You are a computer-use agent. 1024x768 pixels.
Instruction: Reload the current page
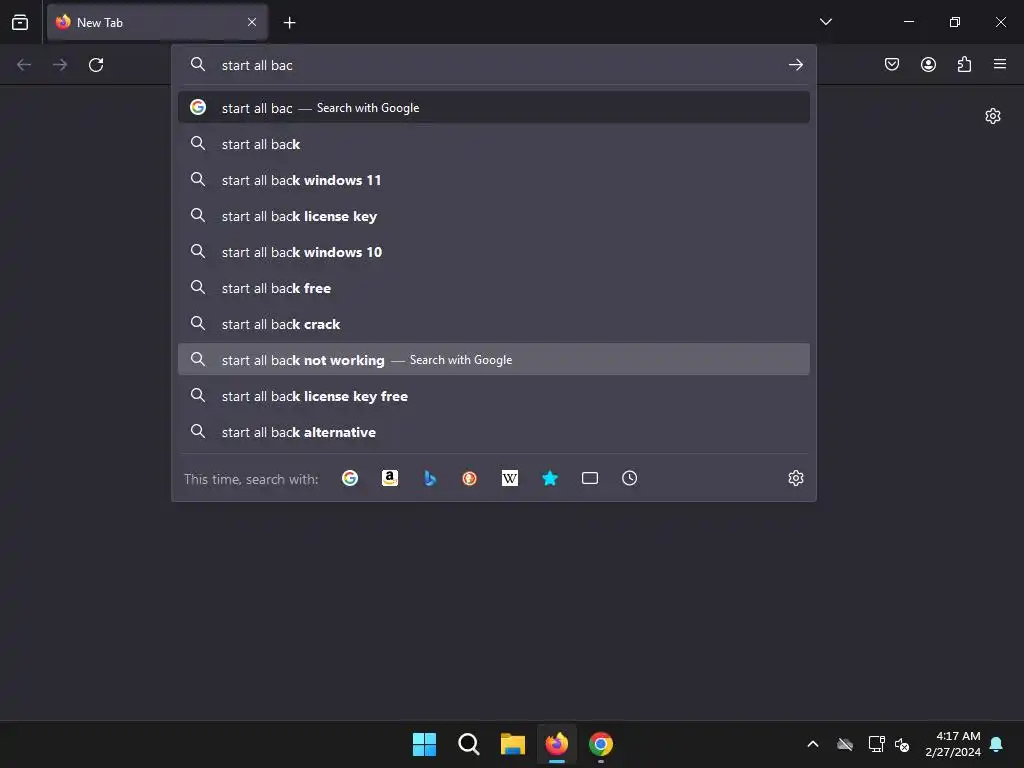pyautogui.click(x=96, y=65)
